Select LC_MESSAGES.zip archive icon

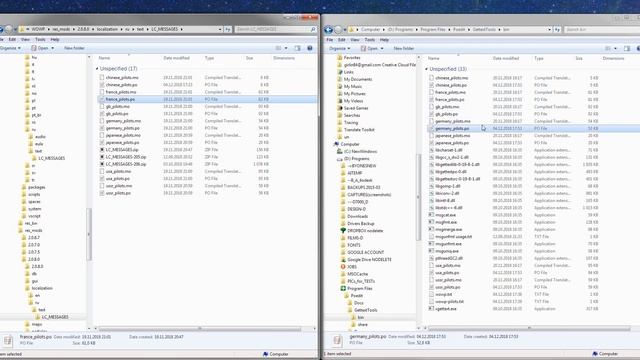pyautogui.click(x=102, y=150)
